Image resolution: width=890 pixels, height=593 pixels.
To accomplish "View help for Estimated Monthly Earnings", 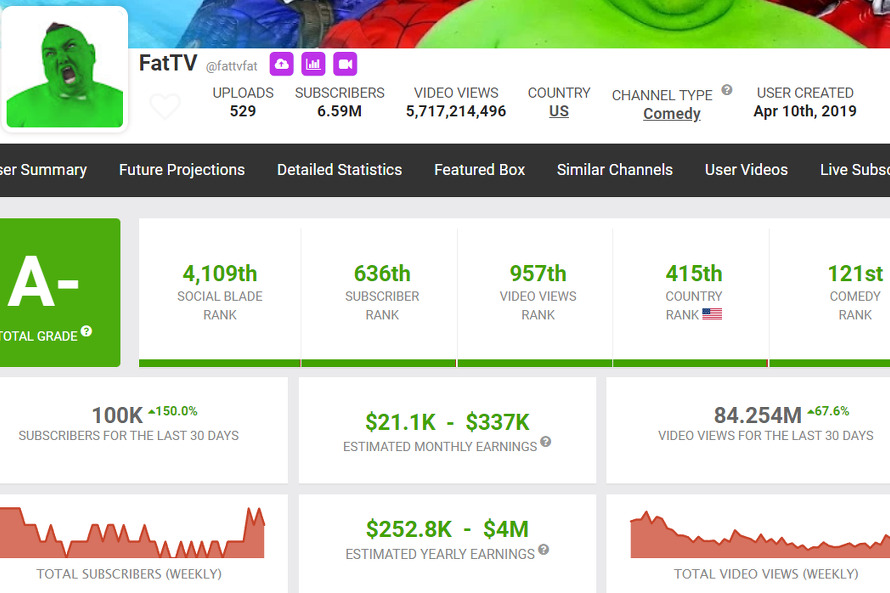I will click(545, 444).
